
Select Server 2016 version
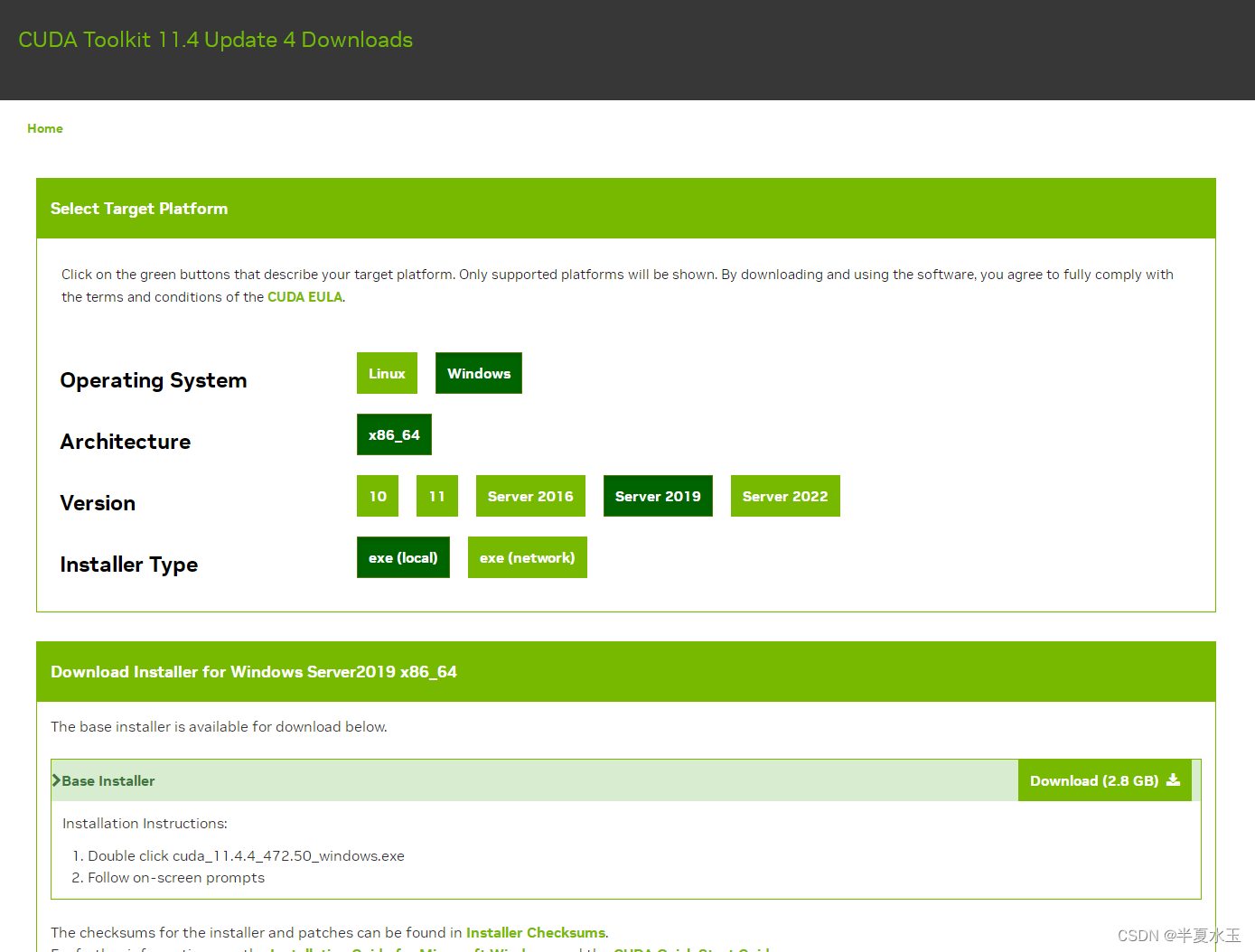(x=530, y=496)
